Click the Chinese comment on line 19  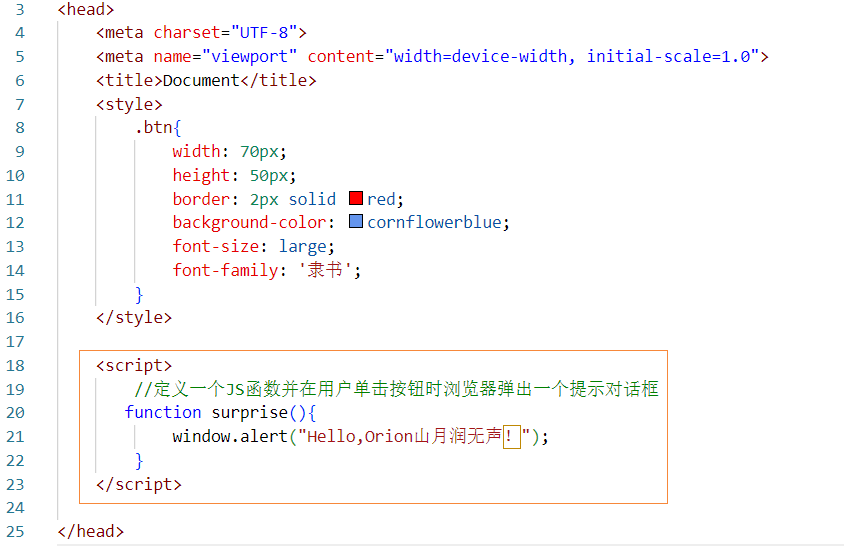point(396,389)
